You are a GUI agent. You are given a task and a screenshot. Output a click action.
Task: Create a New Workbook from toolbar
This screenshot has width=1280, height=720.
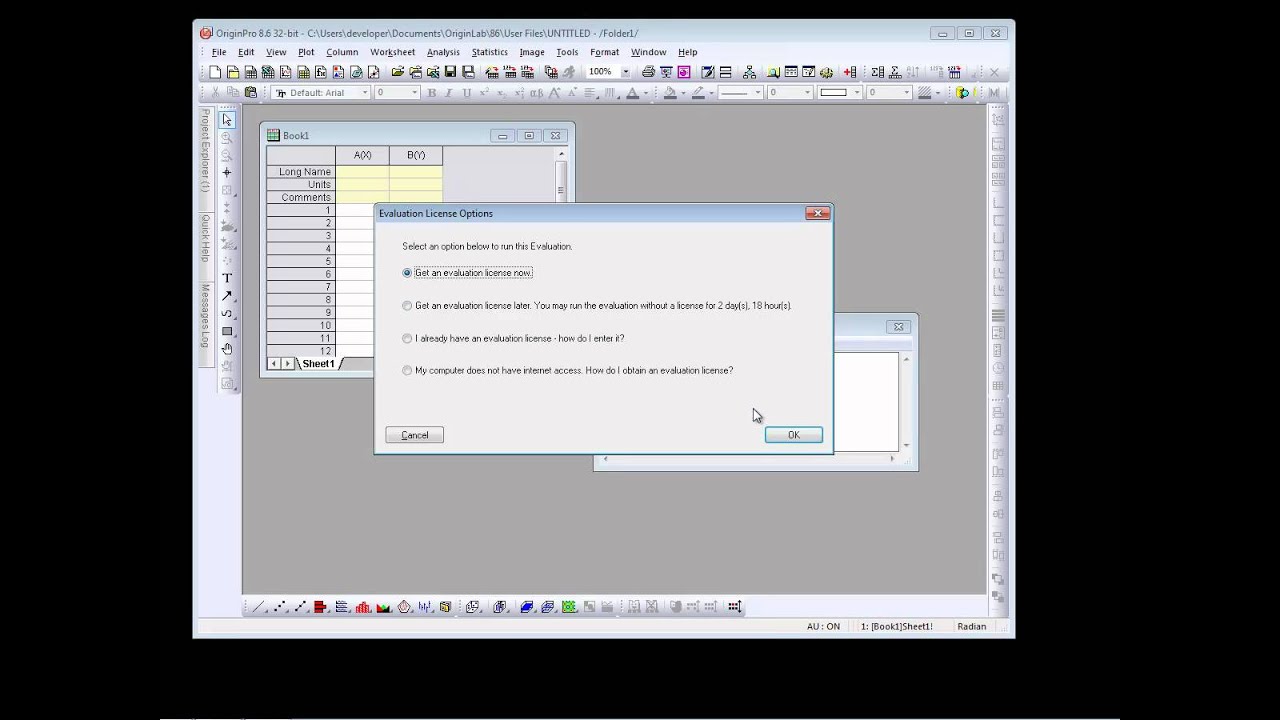pyautogui.click(x=251, y=72)
